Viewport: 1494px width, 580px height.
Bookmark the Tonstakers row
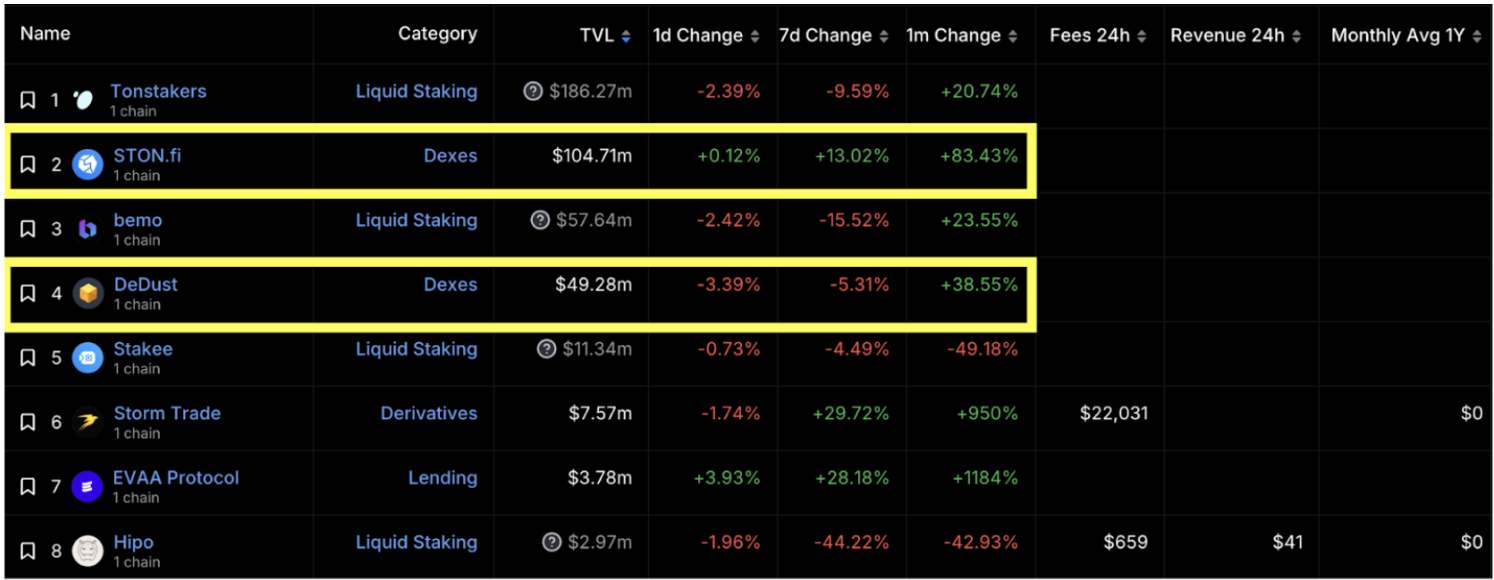click(x=28, y=100)
